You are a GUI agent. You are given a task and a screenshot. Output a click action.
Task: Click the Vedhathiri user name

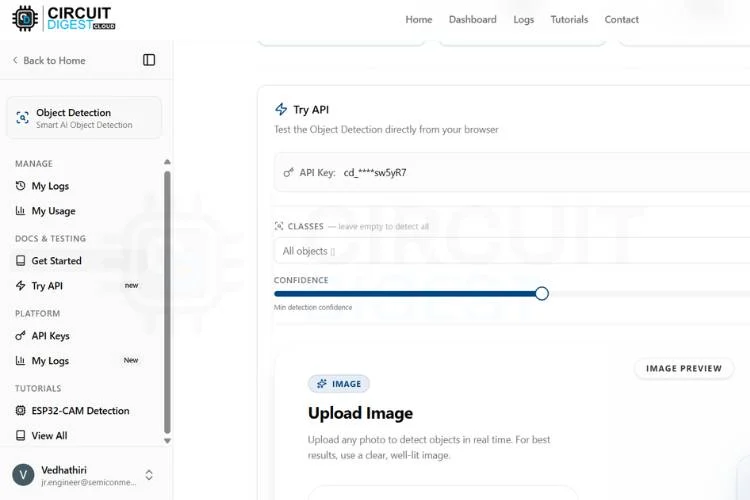pos(64,470)
